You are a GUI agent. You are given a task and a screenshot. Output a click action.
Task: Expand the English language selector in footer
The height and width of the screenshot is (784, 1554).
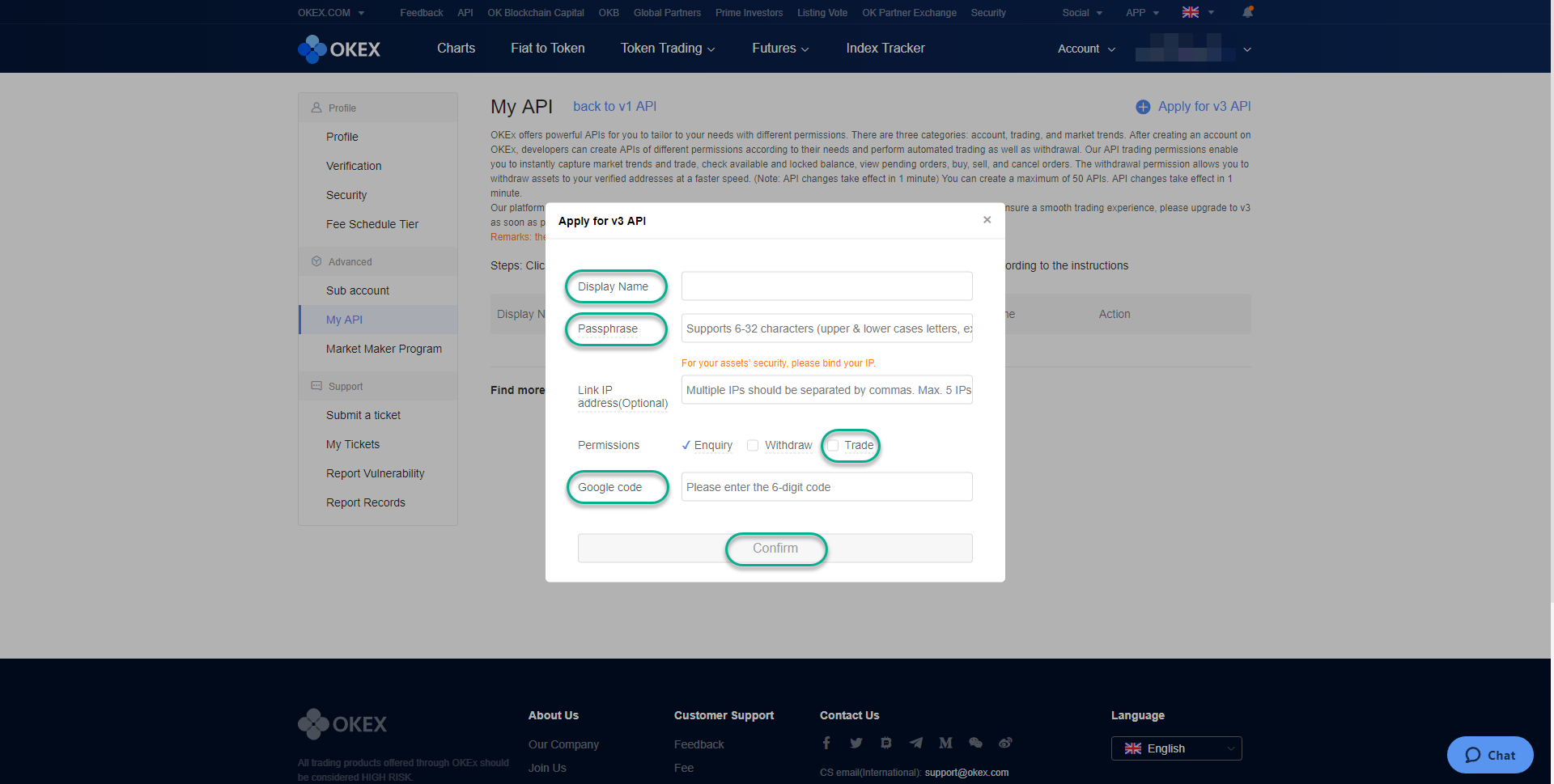coord(1176,748)
